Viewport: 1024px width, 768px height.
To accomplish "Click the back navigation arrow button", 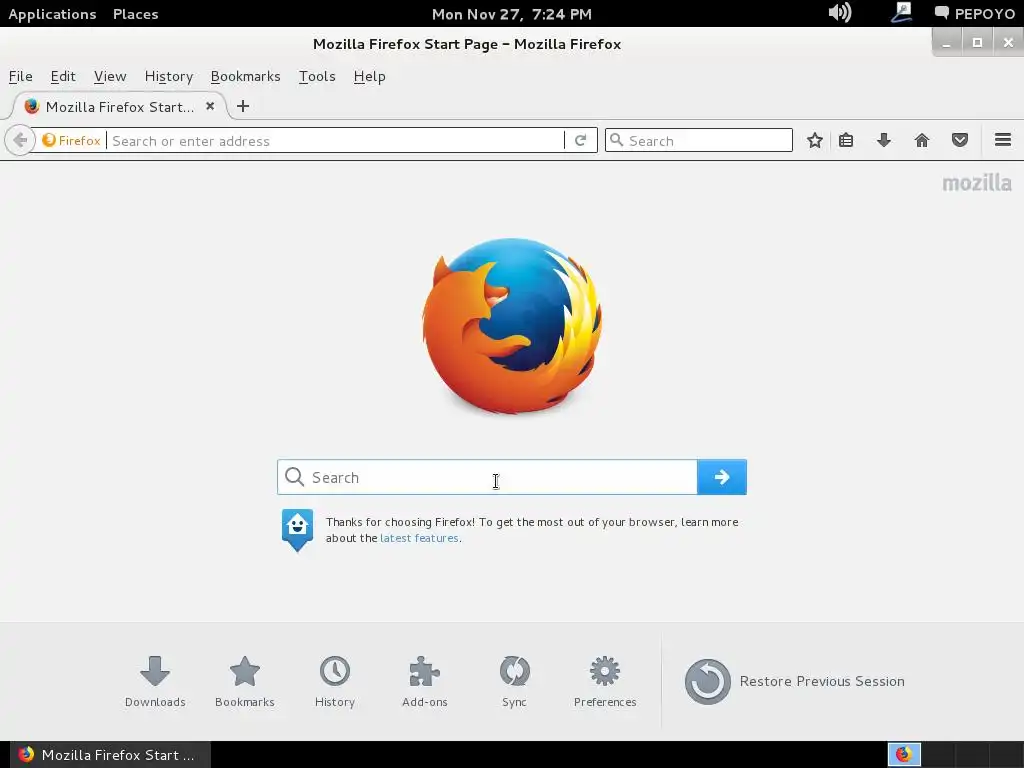I will pyautogui.click(x=20, y=140).
